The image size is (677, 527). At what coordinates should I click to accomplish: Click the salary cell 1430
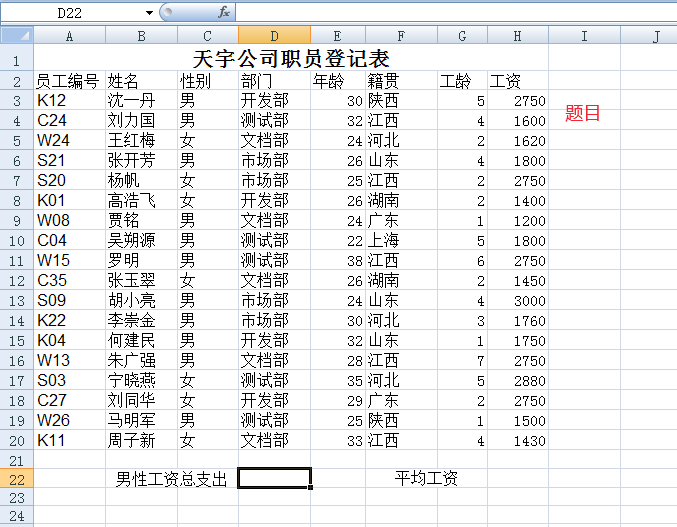518,440
